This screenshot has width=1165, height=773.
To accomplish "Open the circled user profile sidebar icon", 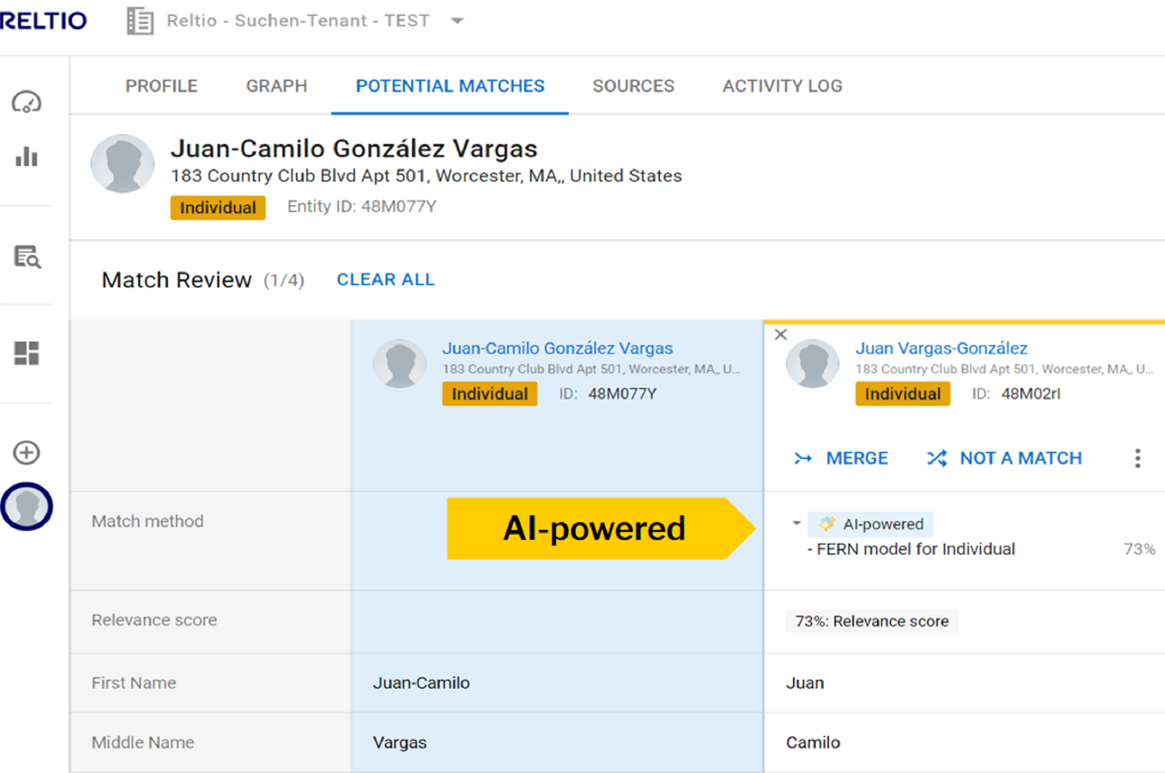I will point(26,507).
